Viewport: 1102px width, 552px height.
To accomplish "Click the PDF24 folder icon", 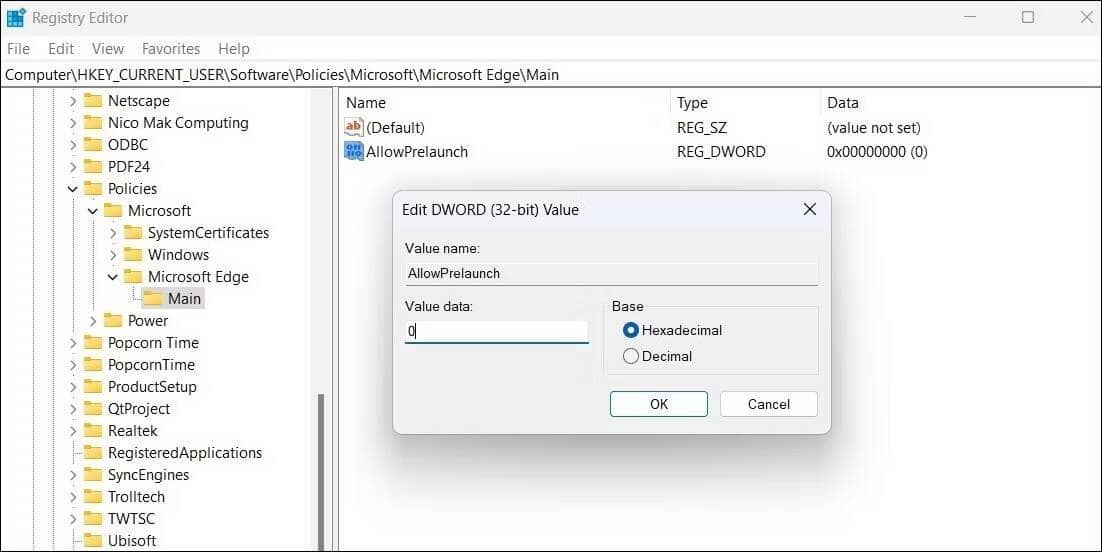I will [x=93, y=167].
